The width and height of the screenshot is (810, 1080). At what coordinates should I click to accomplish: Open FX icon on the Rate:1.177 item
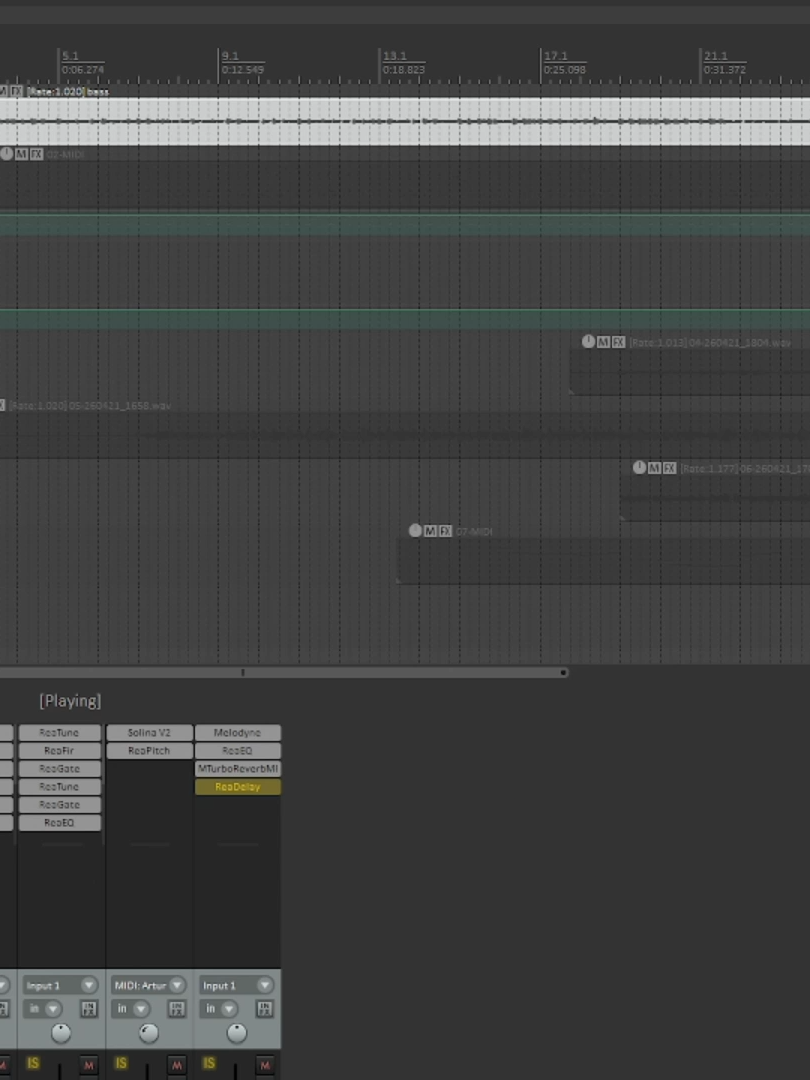pyautogui.click(x=669, y=468)
